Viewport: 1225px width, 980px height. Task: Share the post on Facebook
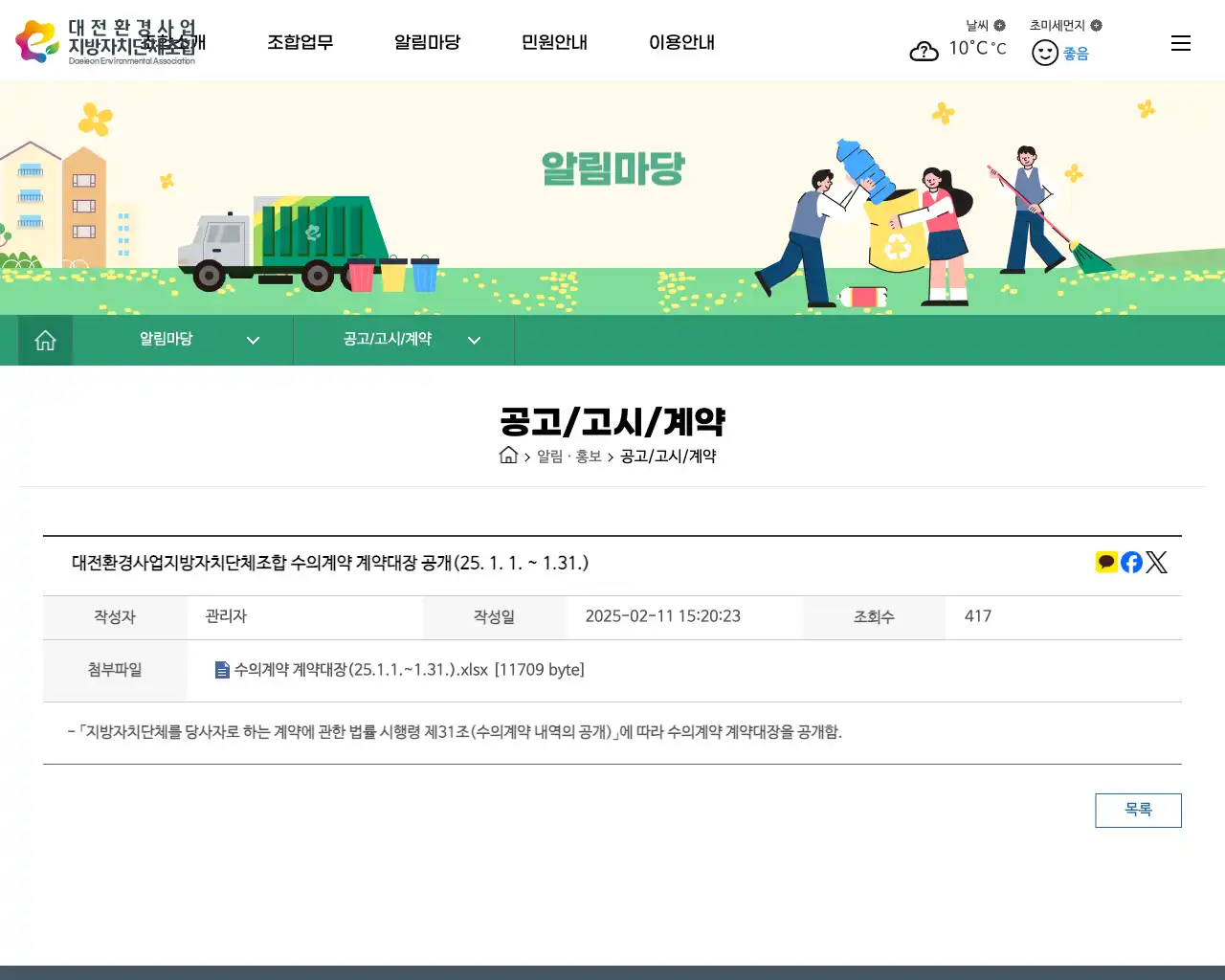[x=1130, y=563]
